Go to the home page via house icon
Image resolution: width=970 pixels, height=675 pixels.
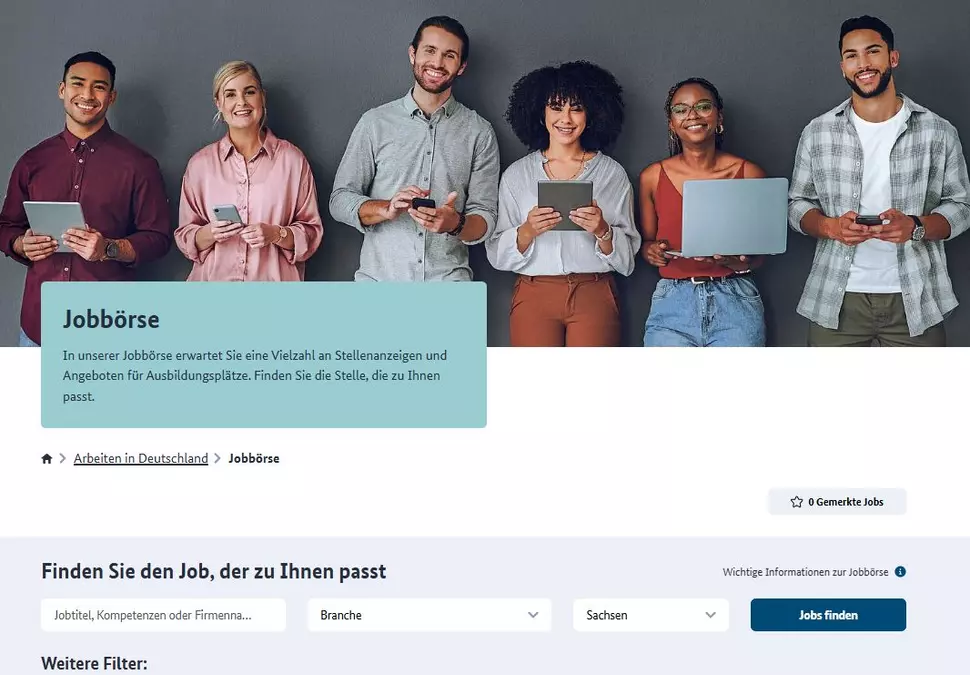[x=46, y=458]
